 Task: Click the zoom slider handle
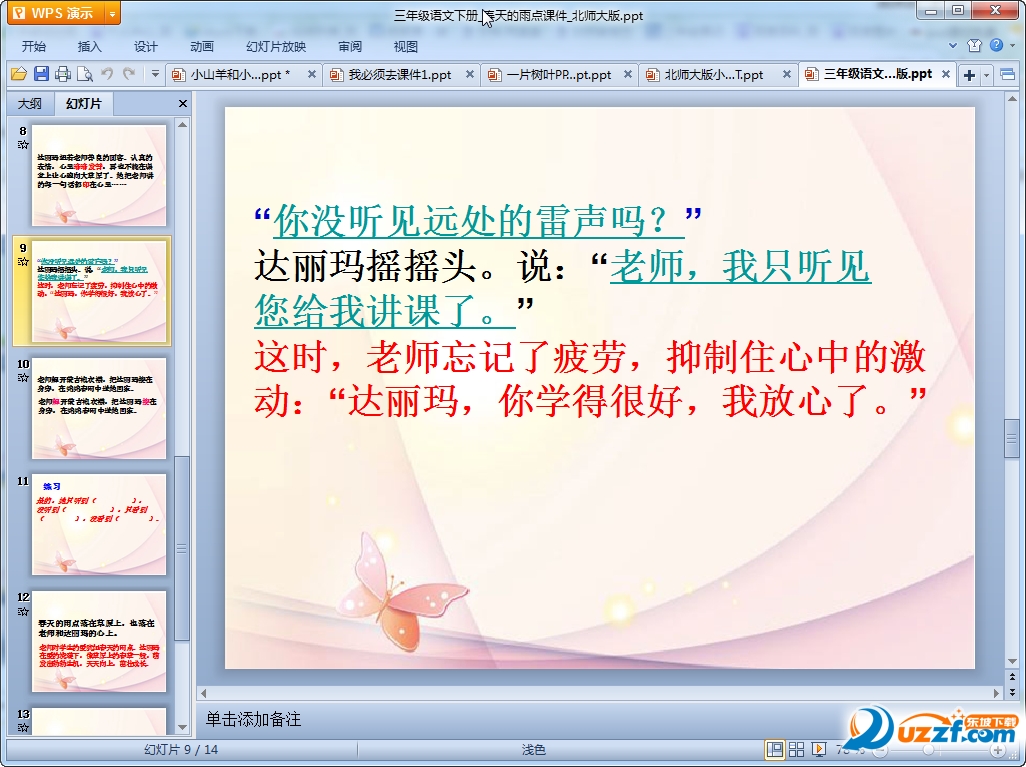928,750
